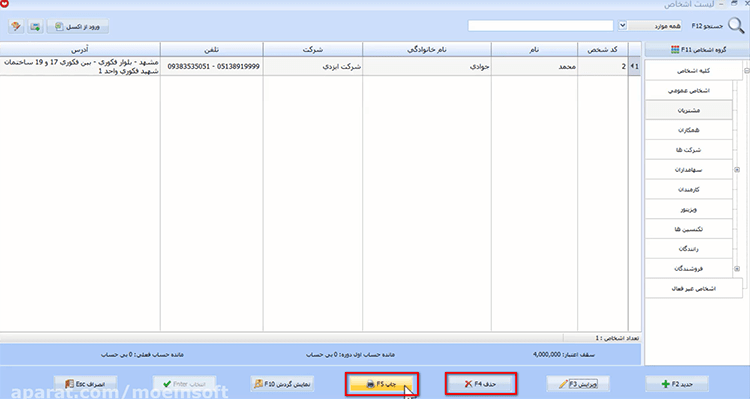Click the phone cell '09383535051 - 05138919999'
Screen dimensions: 750x399
[211, 66]
